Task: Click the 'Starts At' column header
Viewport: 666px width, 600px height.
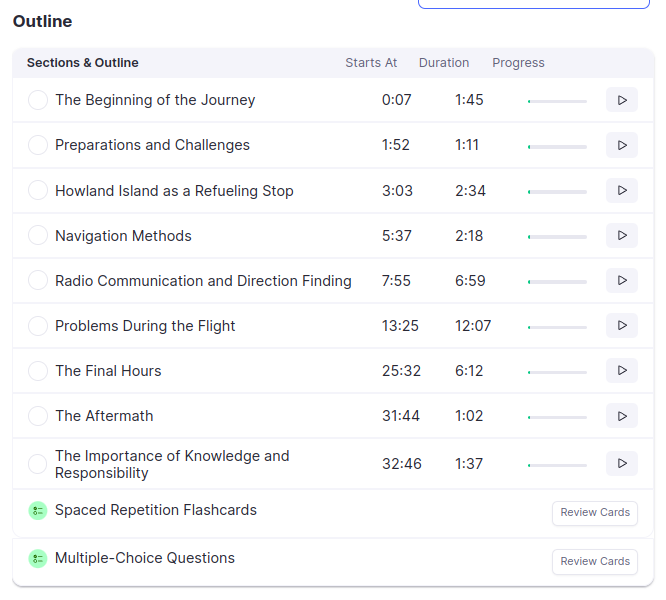Action: (x=371, y=62)
